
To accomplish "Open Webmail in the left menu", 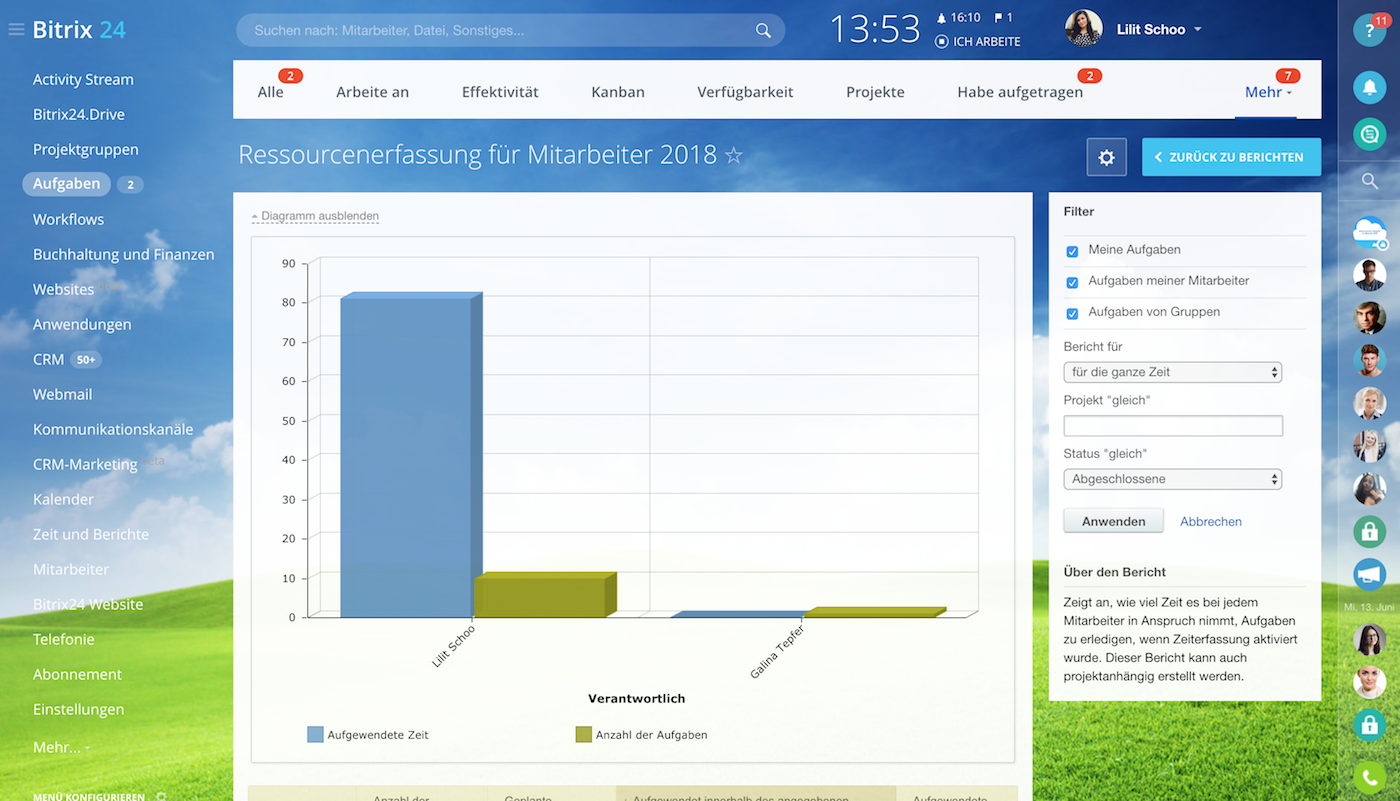I will pyautogui.click(x=62, y=394).
